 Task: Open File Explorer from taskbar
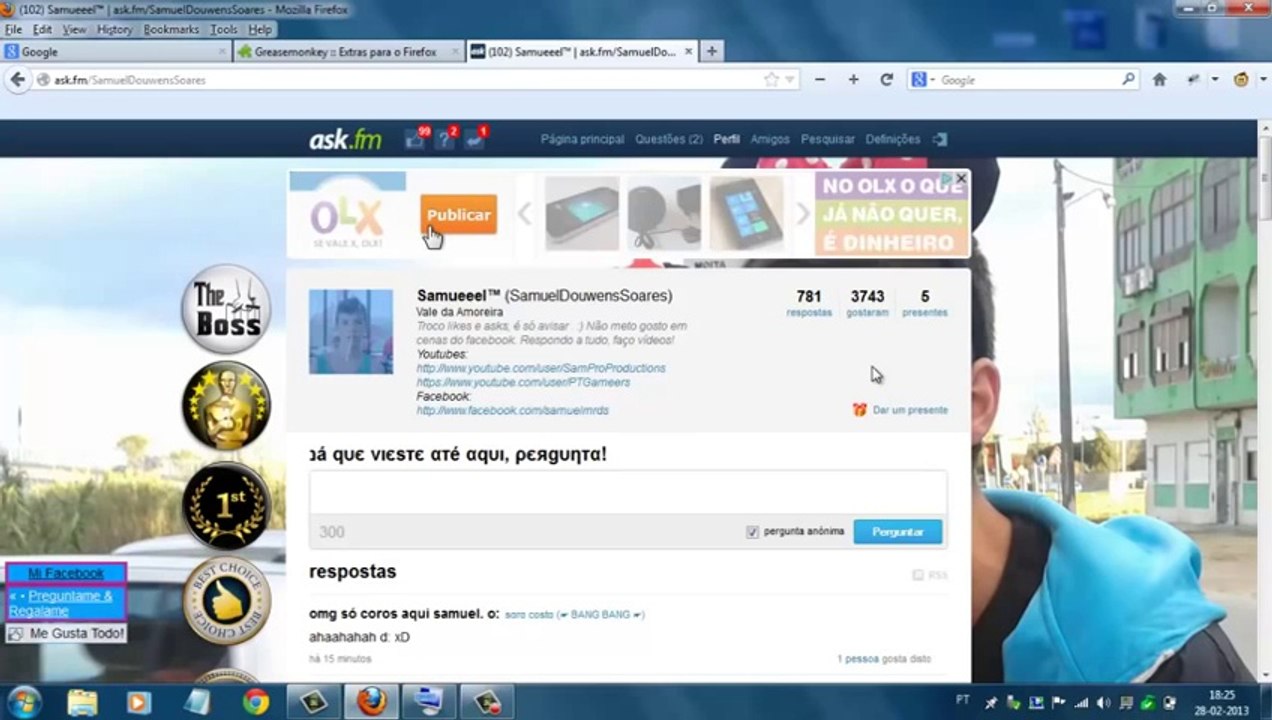82,702
